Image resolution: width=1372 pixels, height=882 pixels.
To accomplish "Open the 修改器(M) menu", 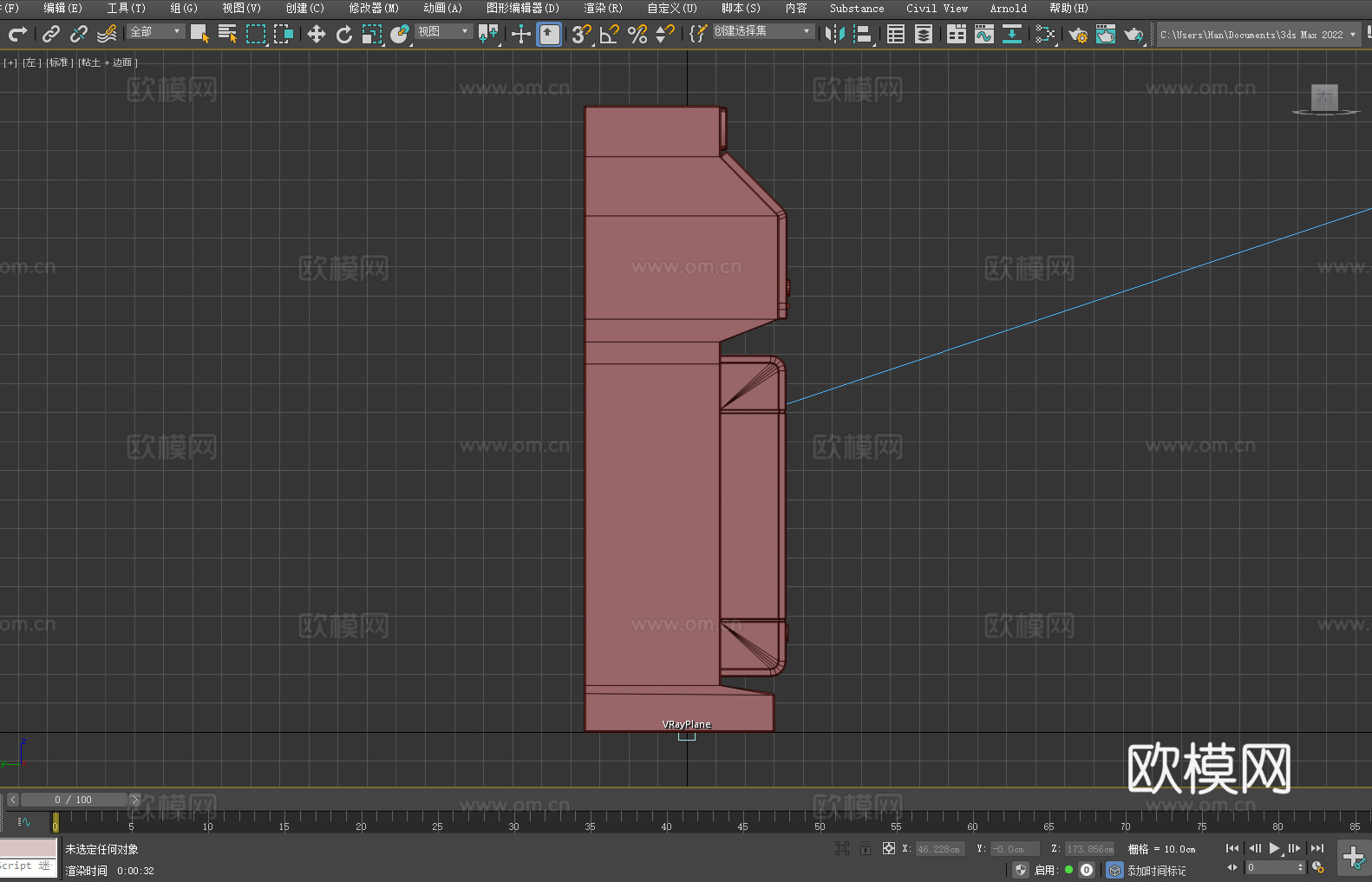I will [374, 8].
